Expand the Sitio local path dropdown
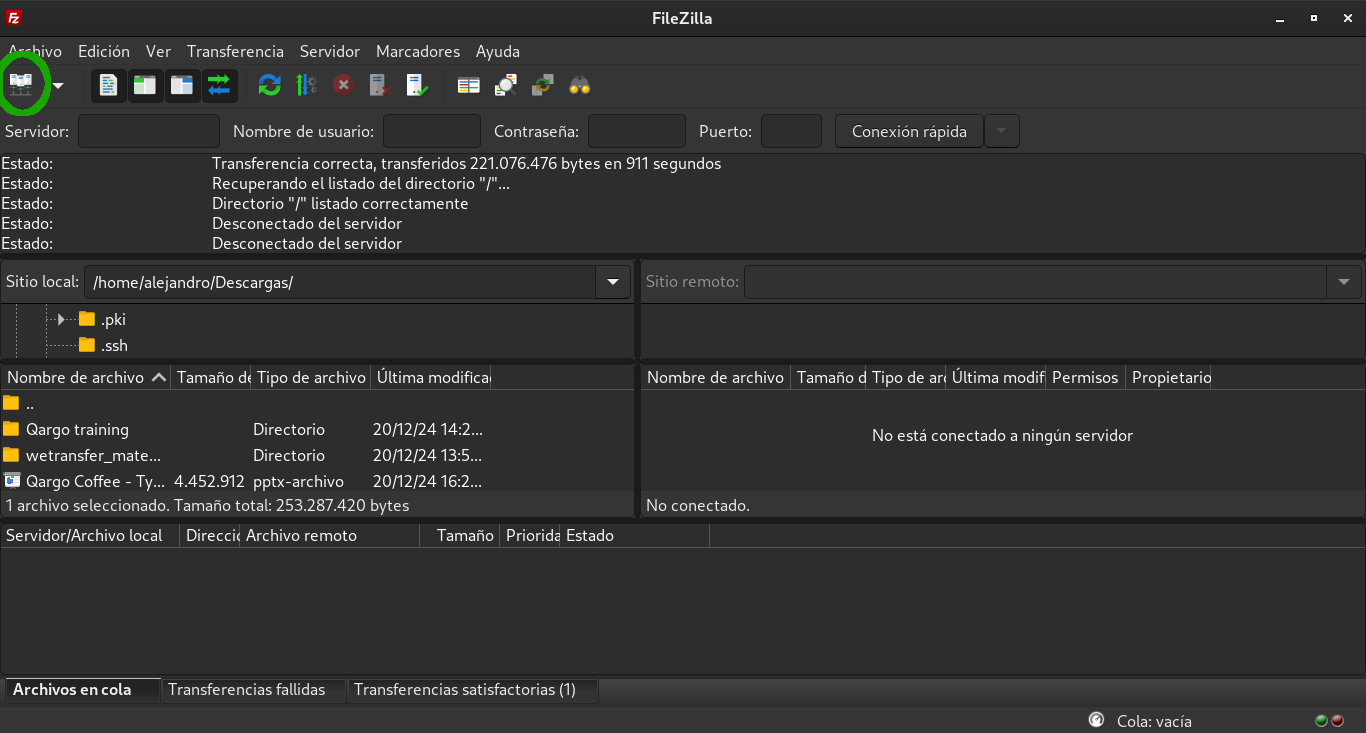 pos(613,282)
